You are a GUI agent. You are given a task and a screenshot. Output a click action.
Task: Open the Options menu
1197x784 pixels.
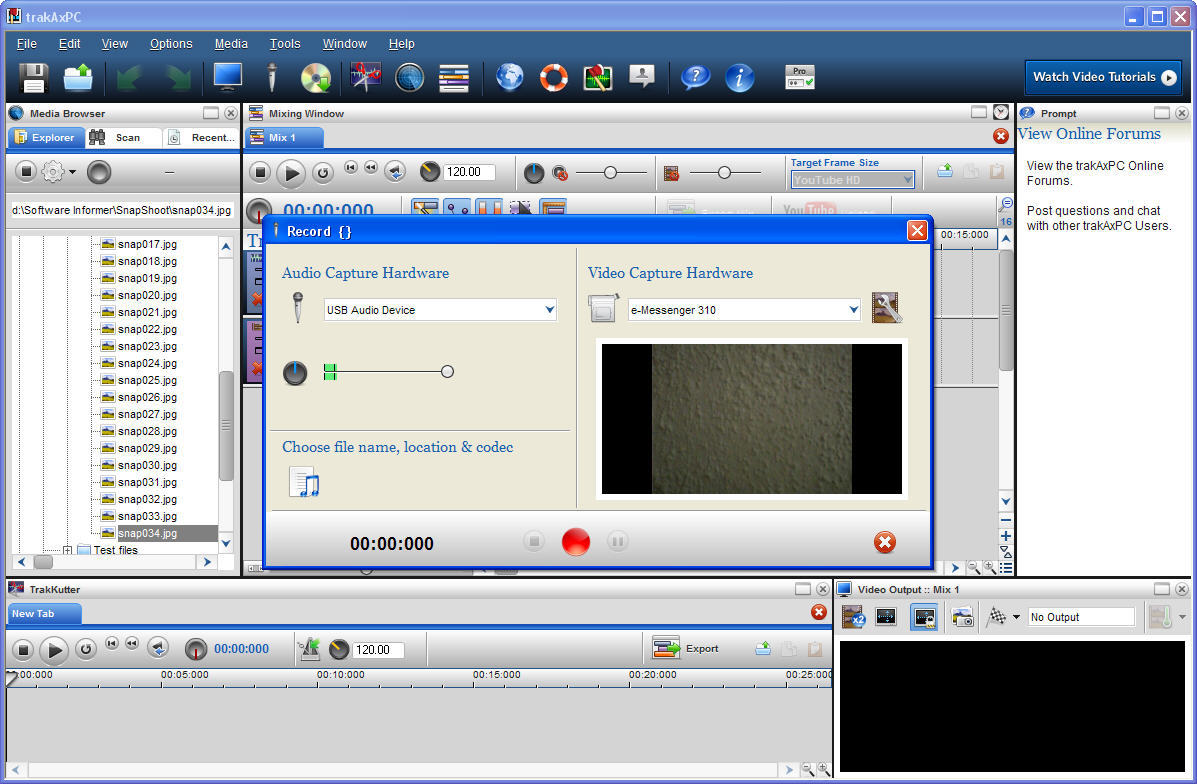(x=171, y=44)
